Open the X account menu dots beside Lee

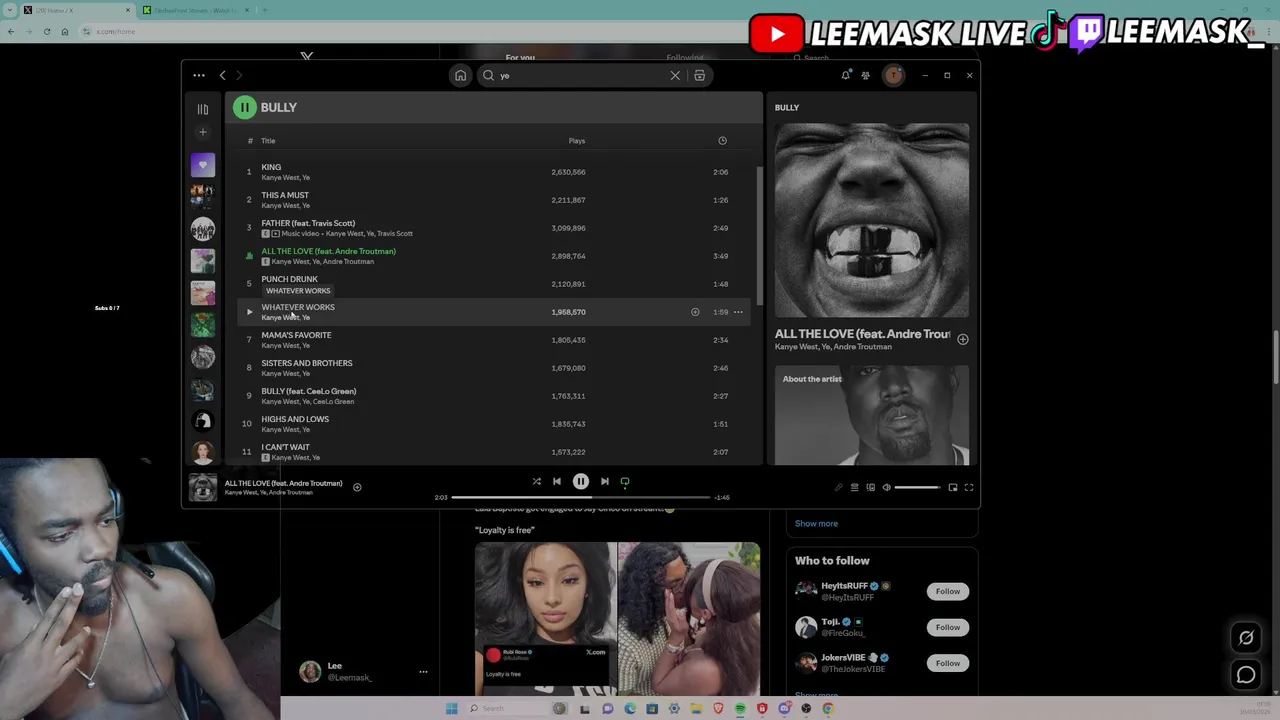click(423, 672)
